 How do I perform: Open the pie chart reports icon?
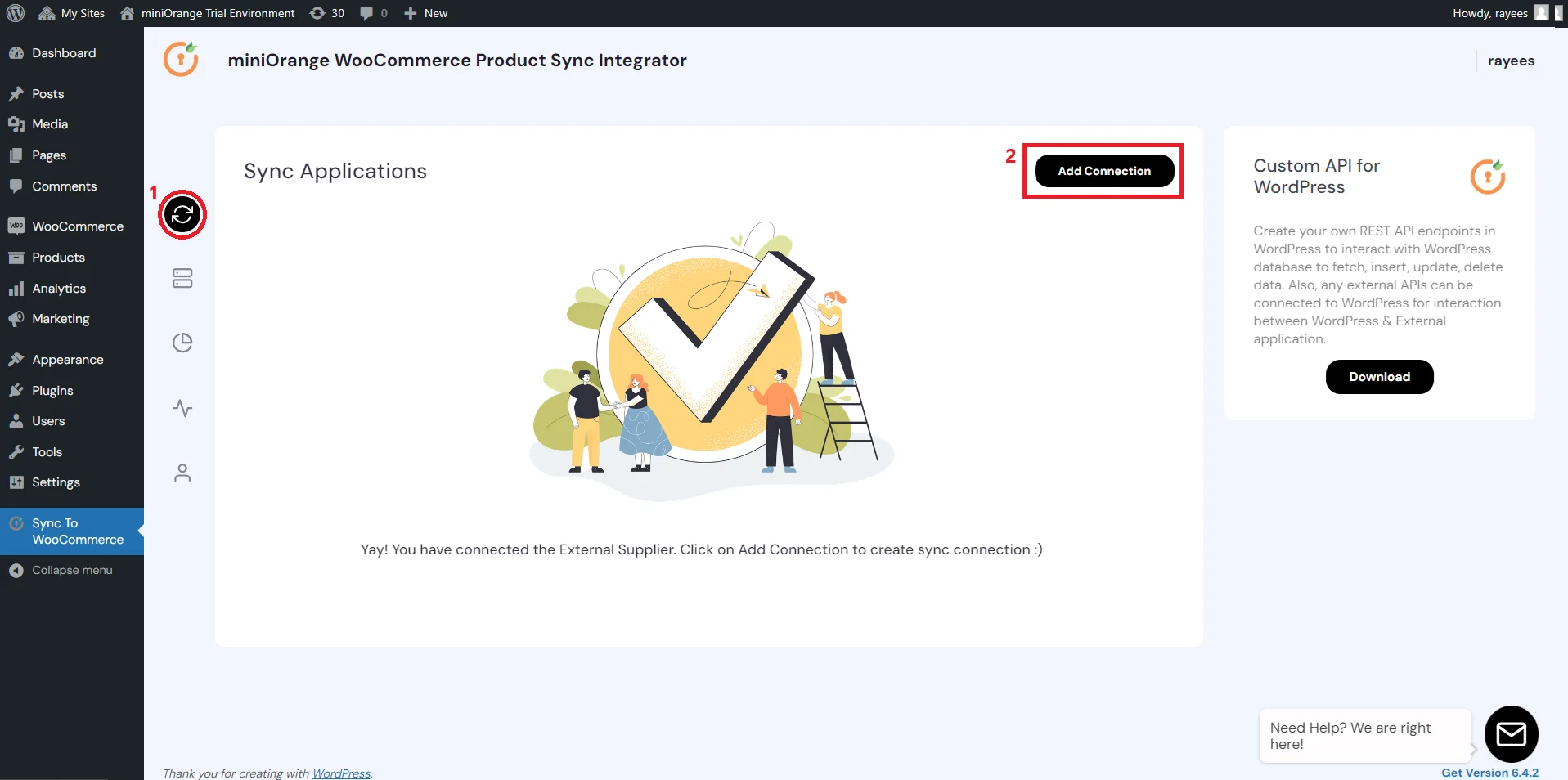182,343
